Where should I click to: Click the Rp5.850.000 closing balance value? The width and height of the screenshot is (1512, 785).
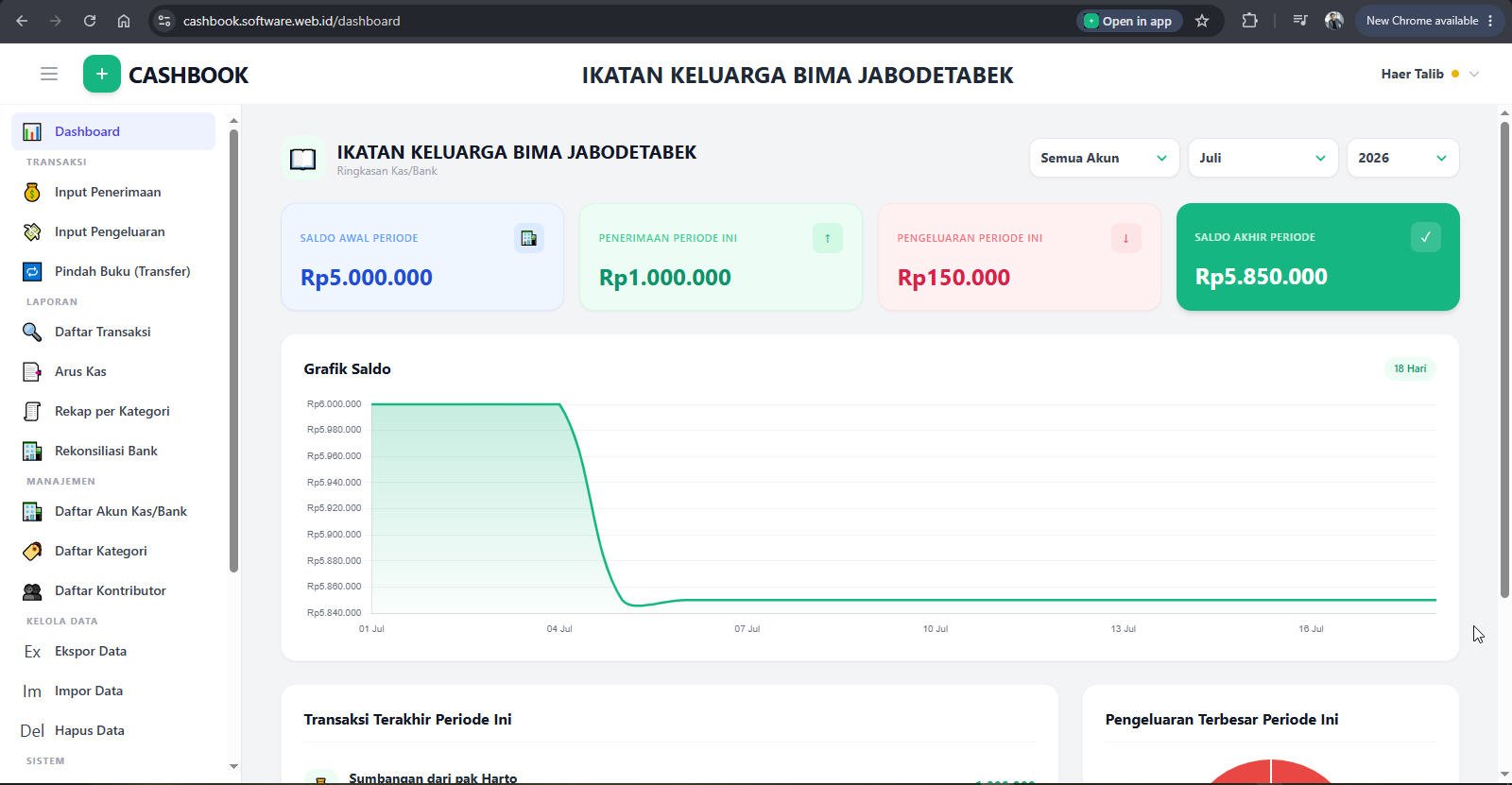click(1262, 276)
